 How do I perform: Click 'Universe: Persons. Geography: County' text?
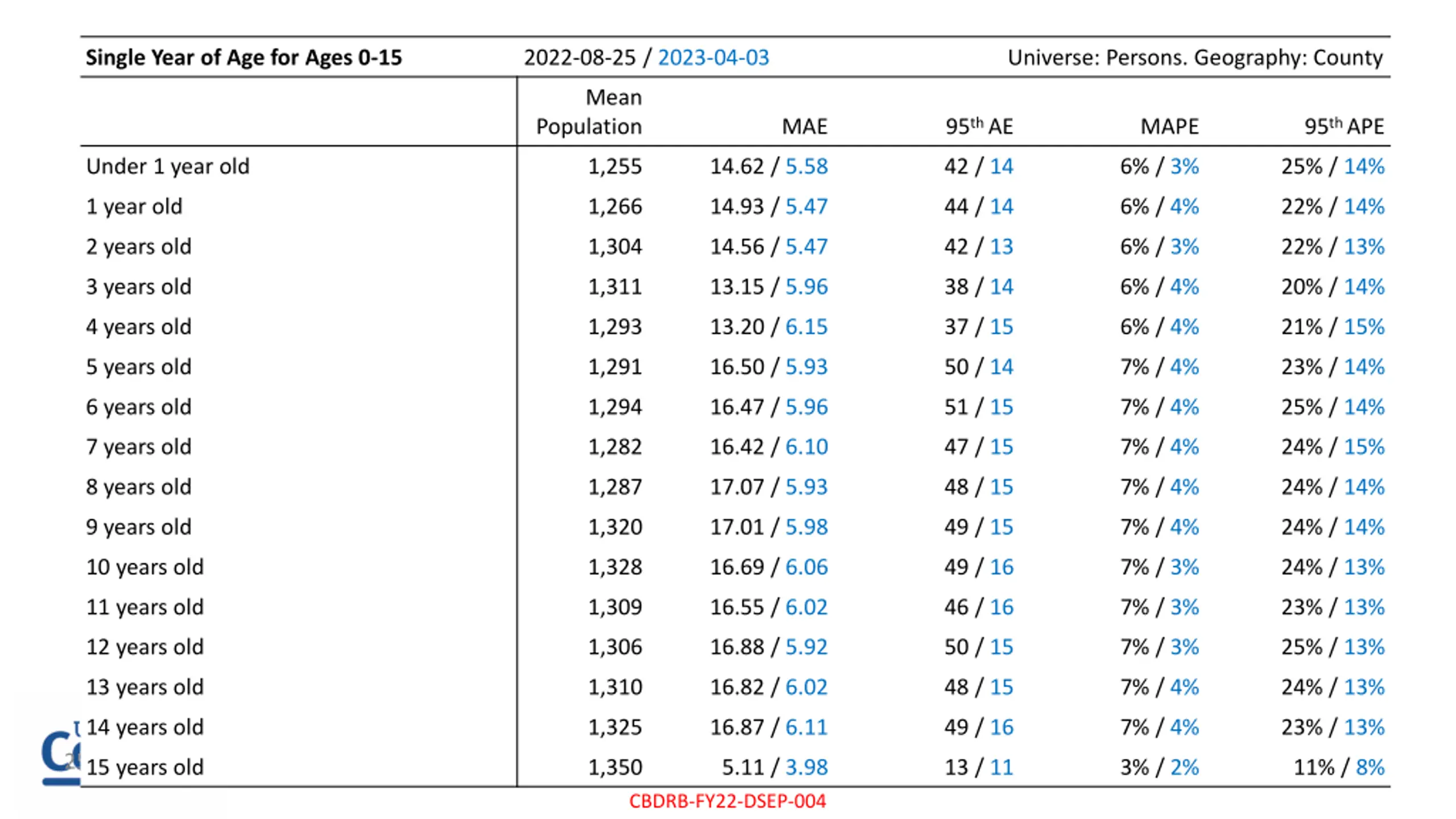tap(1195, 57)
